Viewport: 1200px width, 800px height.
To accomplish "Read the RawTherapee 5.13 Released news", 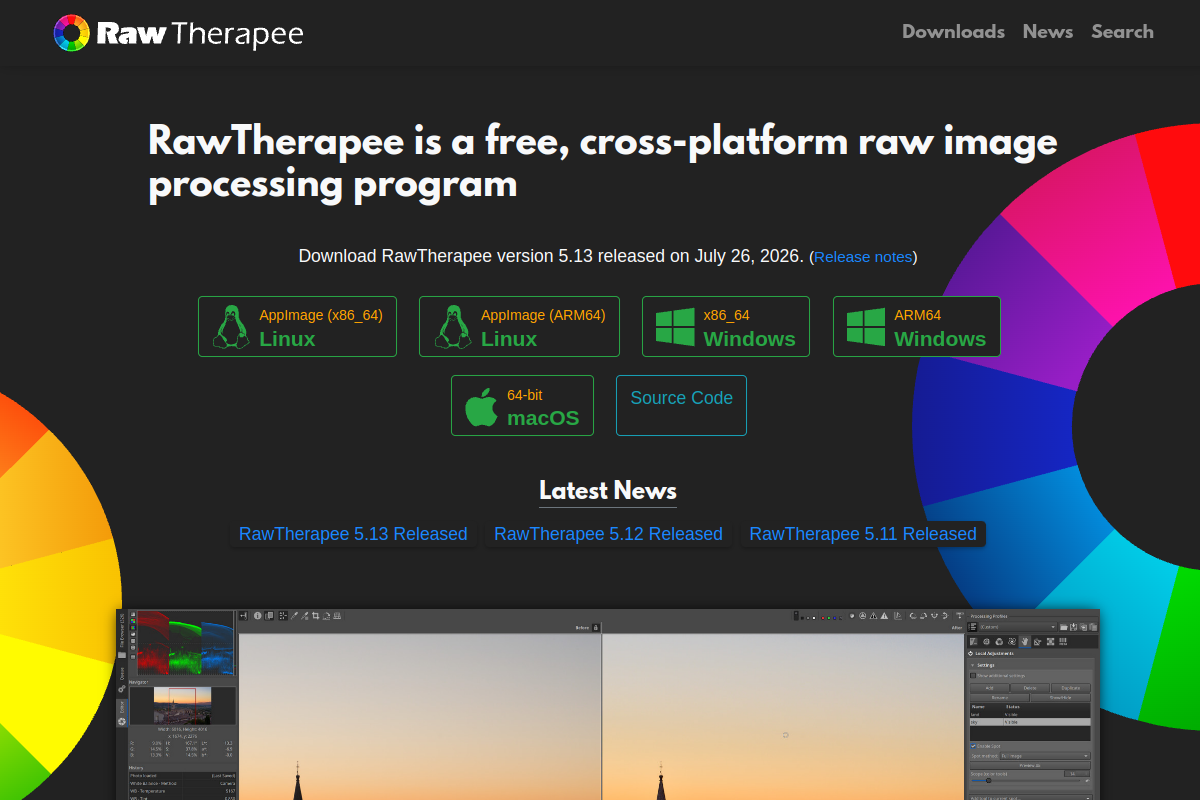I will pyautogui.click(x=353, y=534).
